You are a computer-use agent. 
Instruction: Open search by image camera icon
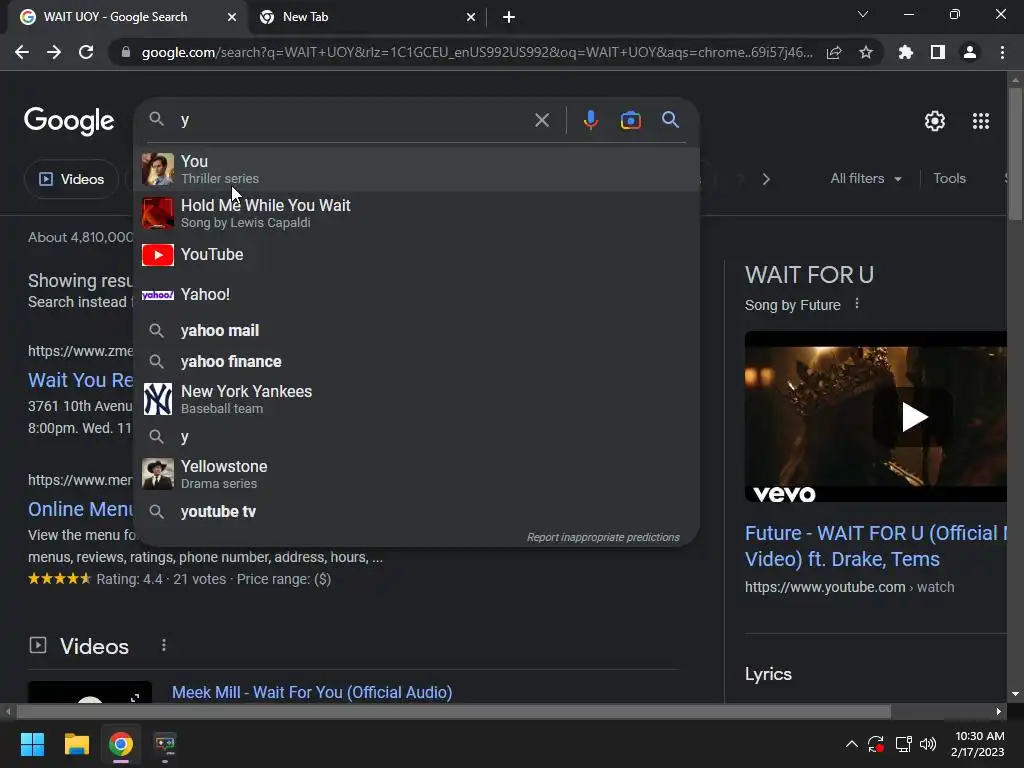click(x=630, y=120)
